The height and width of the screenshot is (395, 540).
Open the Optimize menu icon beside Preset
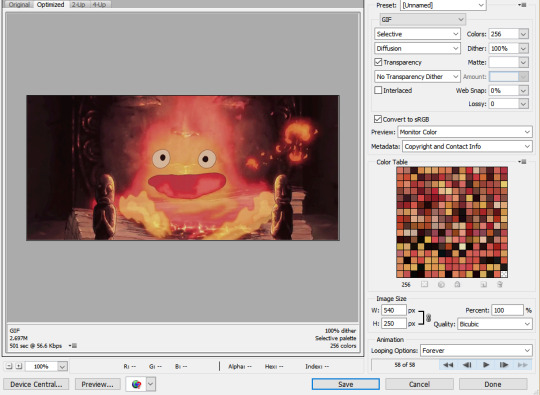coord(522,5)
